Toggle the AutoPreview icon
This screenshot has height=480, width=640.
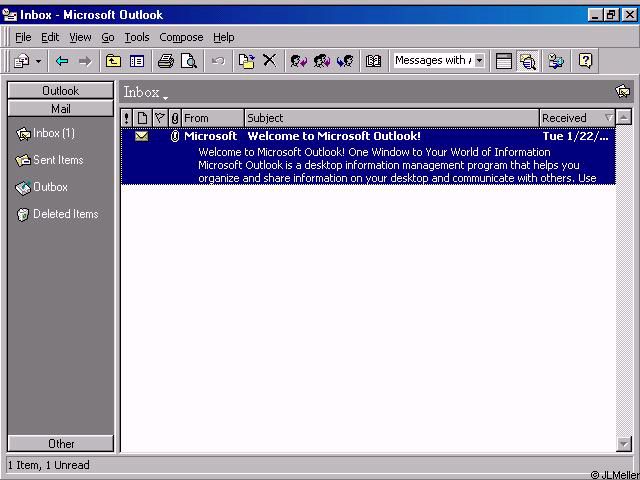(527, 61)
